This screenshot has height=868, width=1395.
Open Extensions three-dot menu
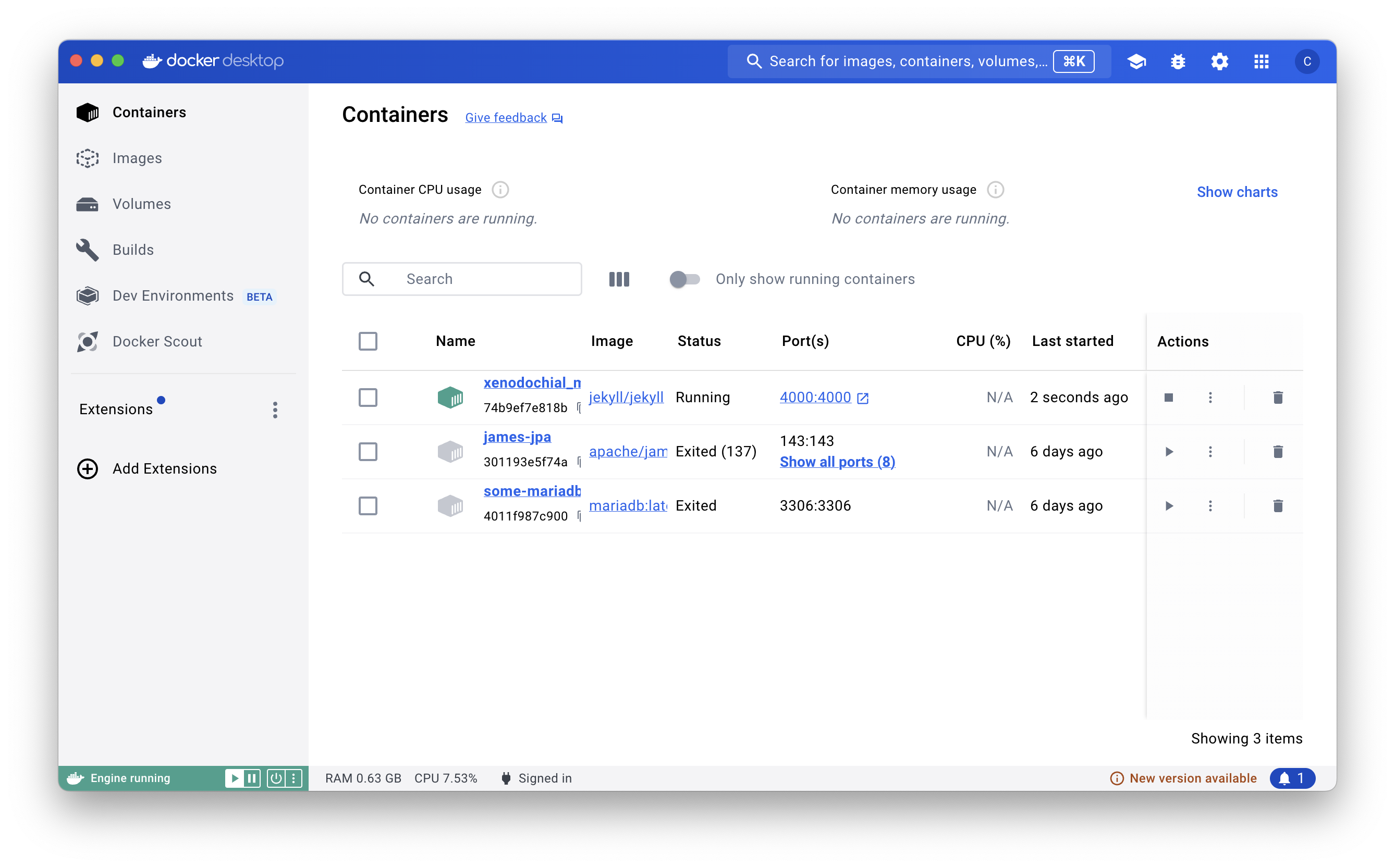275,410
